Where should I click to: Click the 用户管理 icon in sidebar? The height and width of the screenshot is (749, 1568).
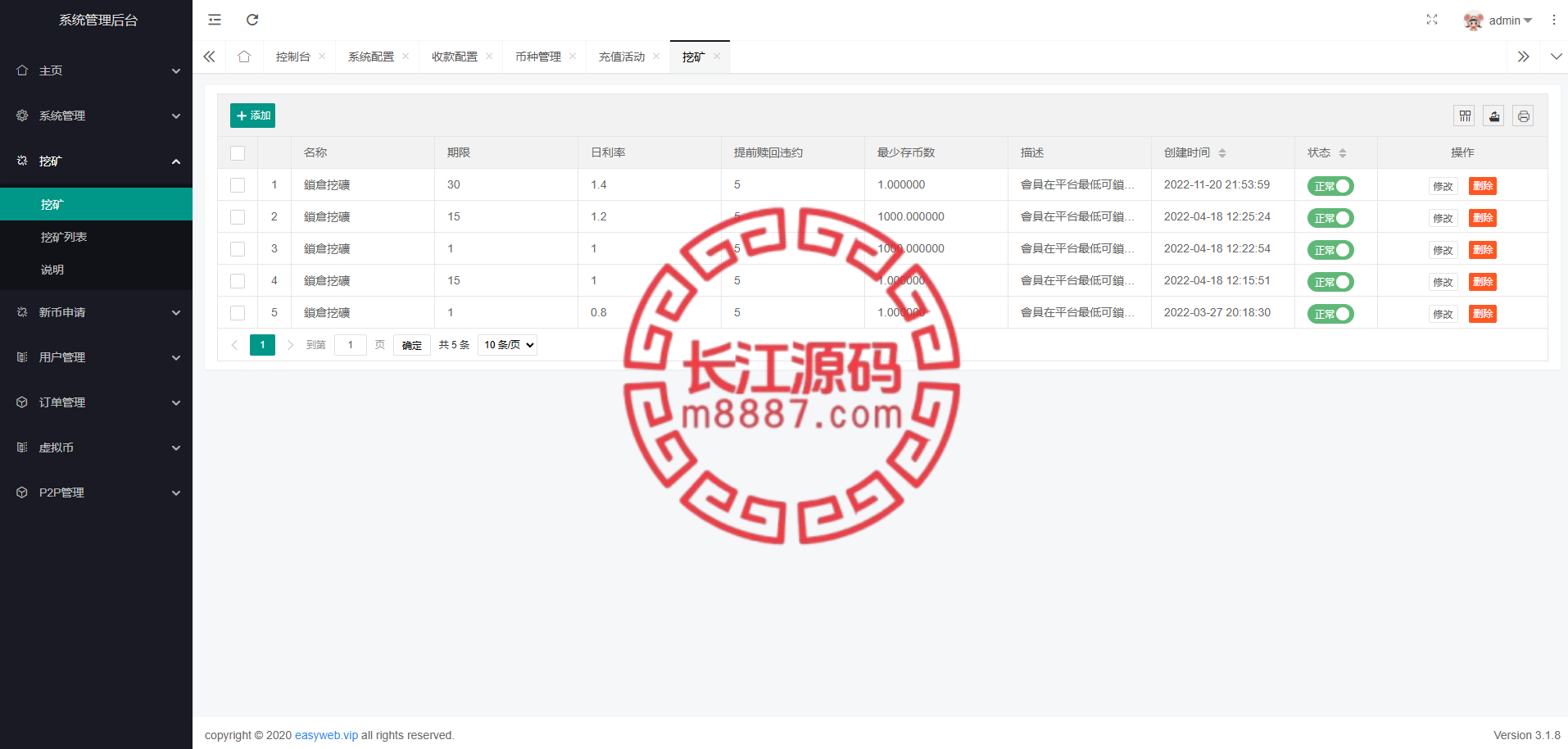coord(22,357)
